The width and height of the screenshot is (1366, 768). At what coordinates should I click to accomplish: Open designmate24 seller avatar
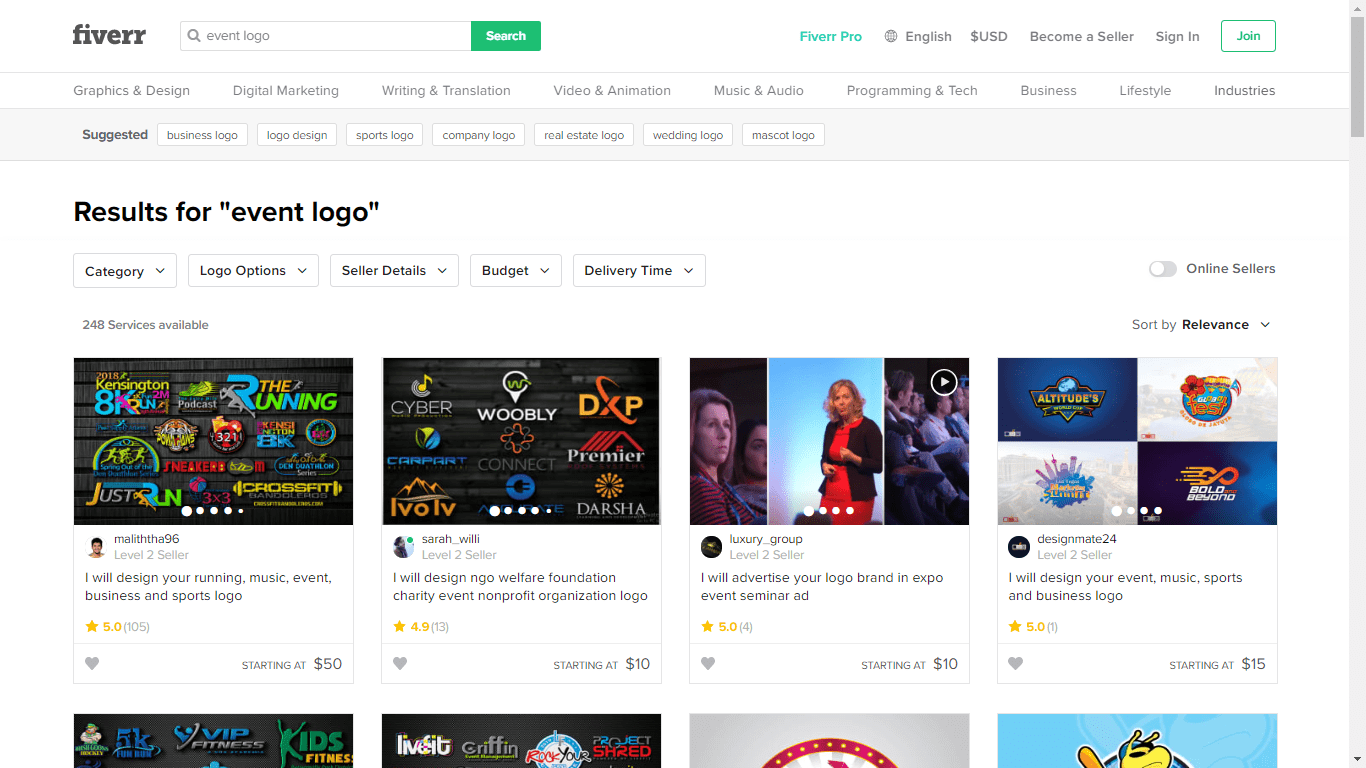[x=1019, y=547]
